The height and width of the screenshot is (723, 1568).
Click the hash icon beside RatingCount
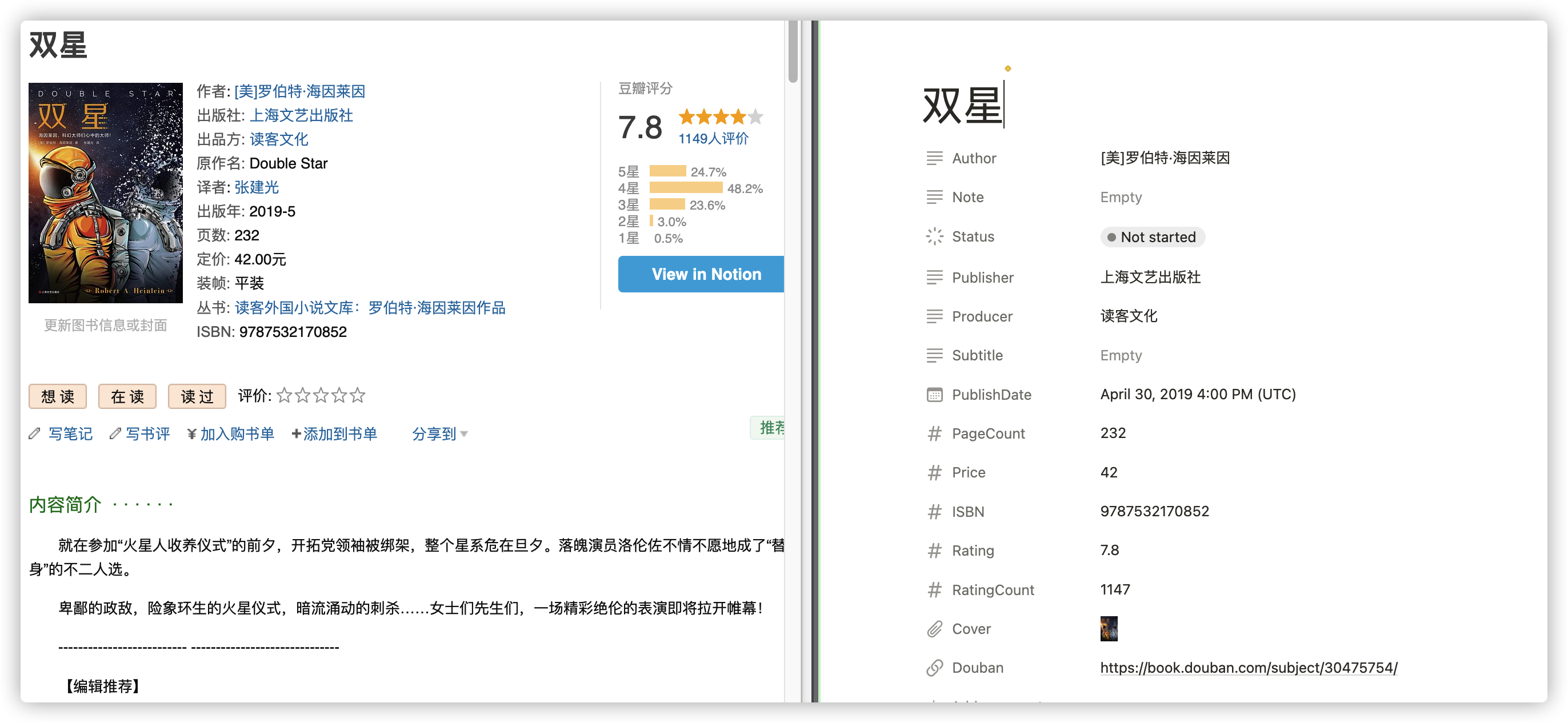point(934,590)
